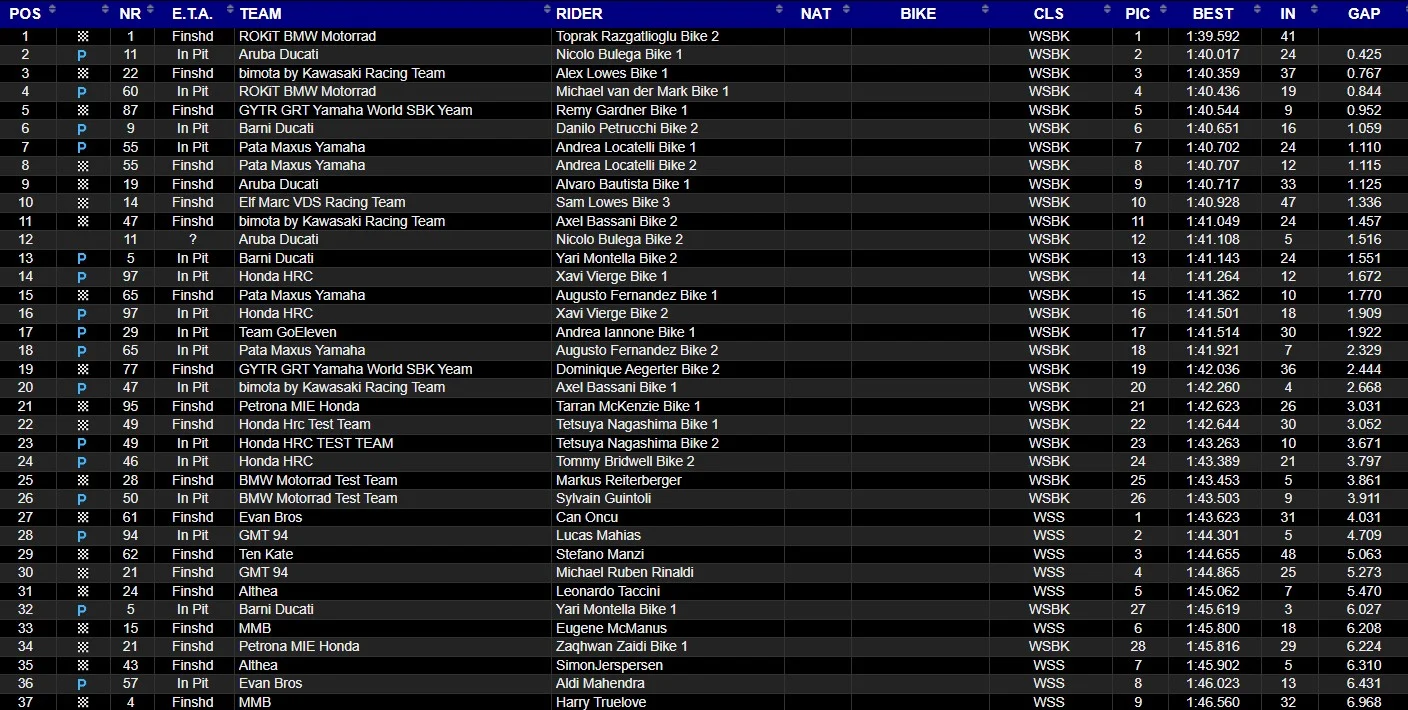
Task: Click the flag icon for Axel Bassani Bike 2
Action: [x=82, y=221]
